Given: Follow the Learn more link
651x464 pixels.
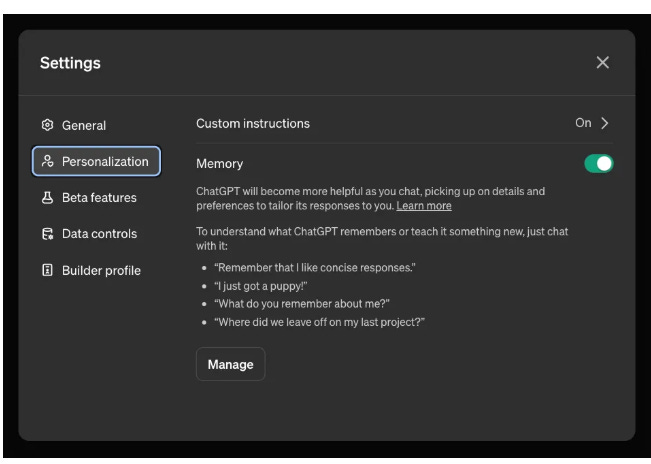Looking at the screenshot, I should coord(423,206).
